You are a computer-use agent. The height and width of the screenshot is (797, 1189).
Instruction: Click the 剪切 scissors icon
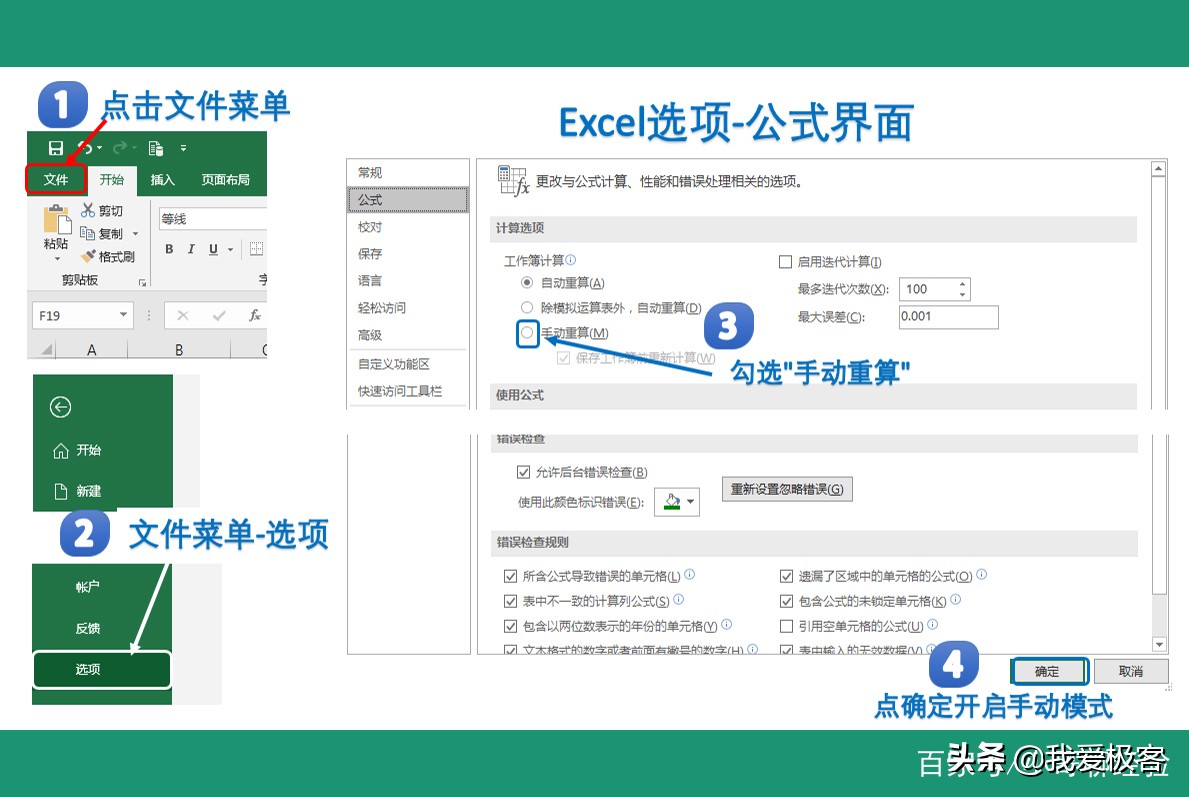click(88, 210)
